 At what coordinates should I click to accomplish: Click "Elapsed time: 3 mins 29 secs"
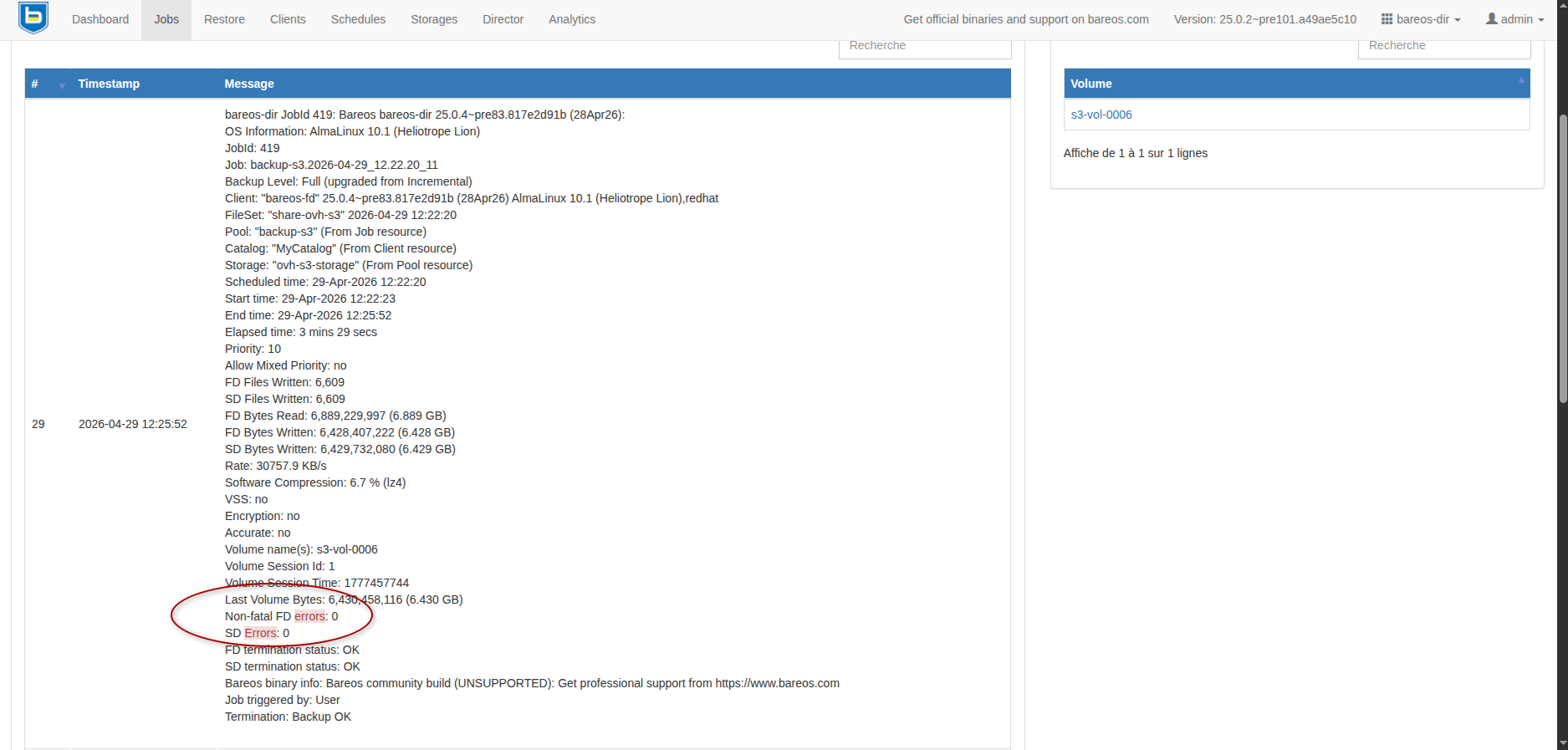pos(301,332)
